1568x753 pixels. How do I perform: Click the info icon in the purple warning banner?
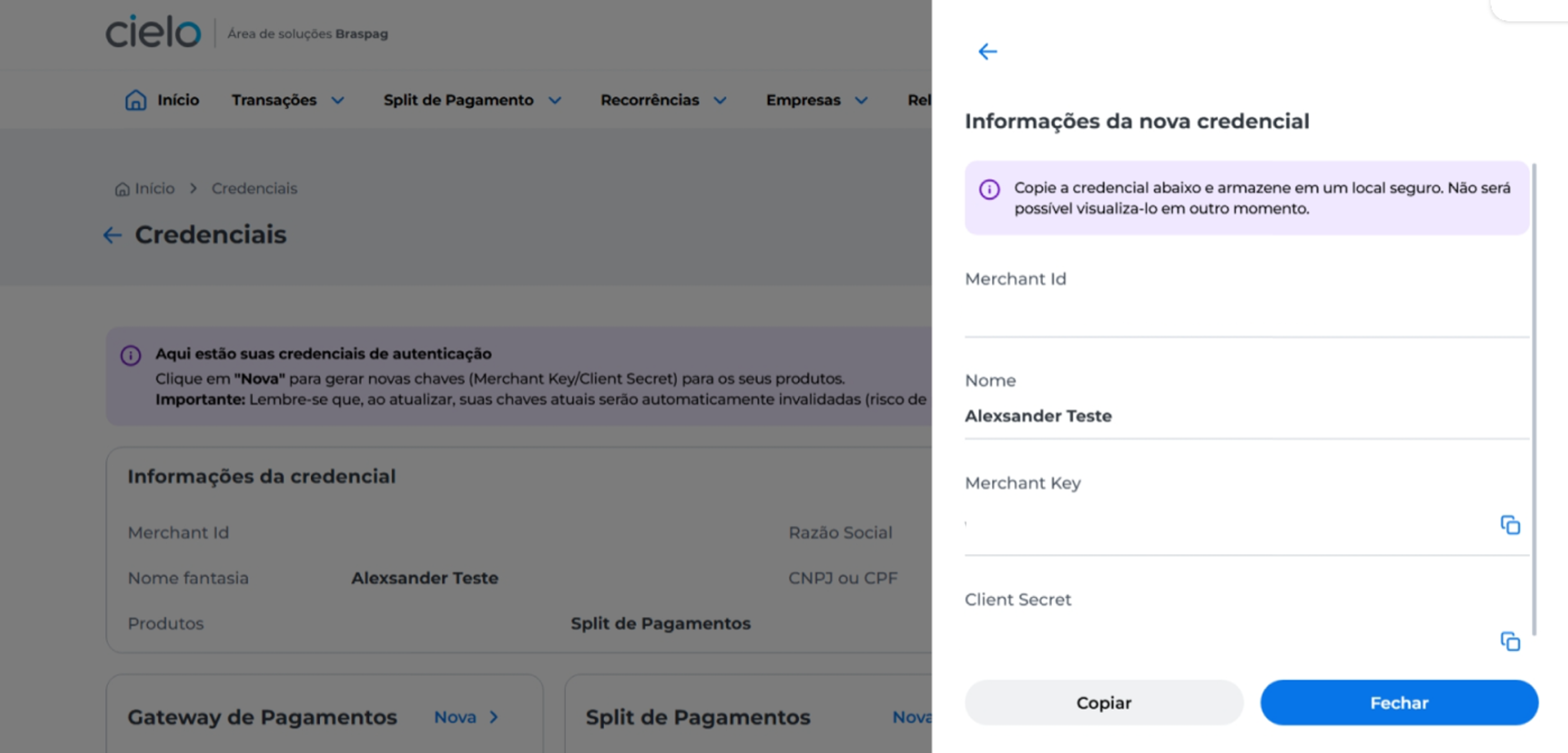(x=990, y=189)
